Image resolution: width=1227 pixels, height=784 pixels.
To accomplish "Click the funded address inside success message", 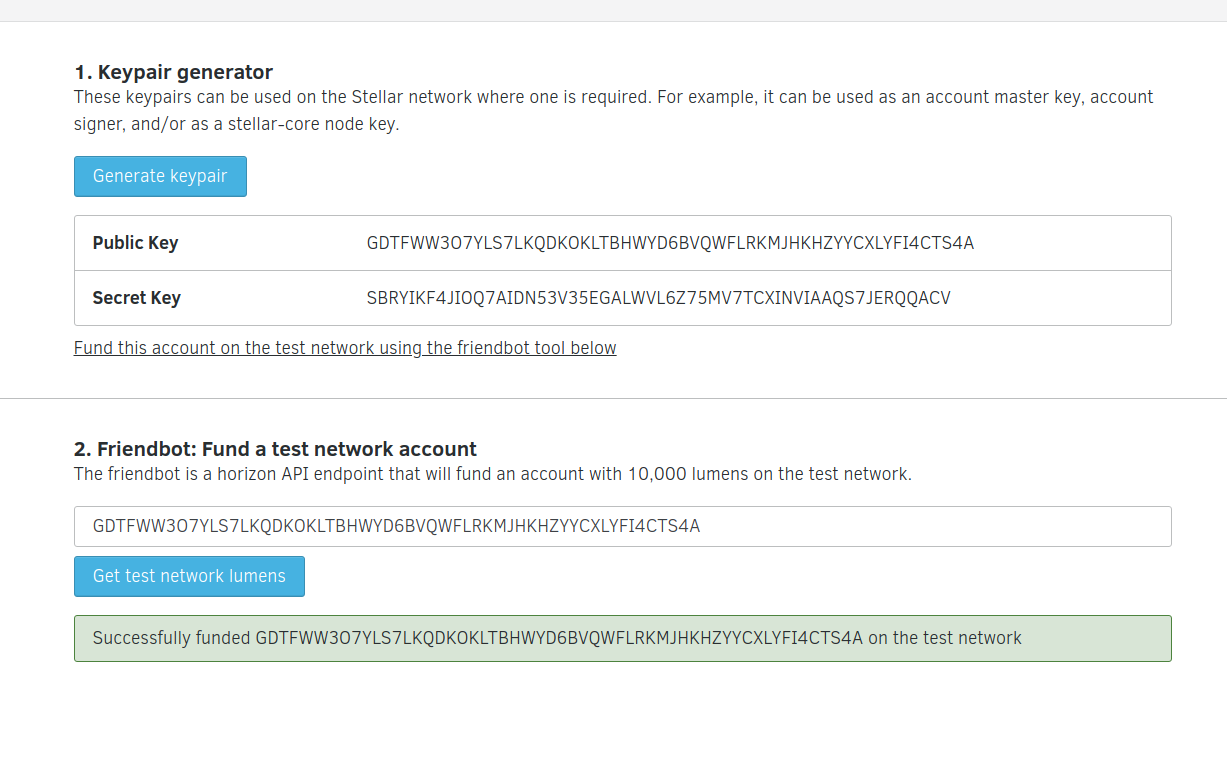I will point(558,638).
